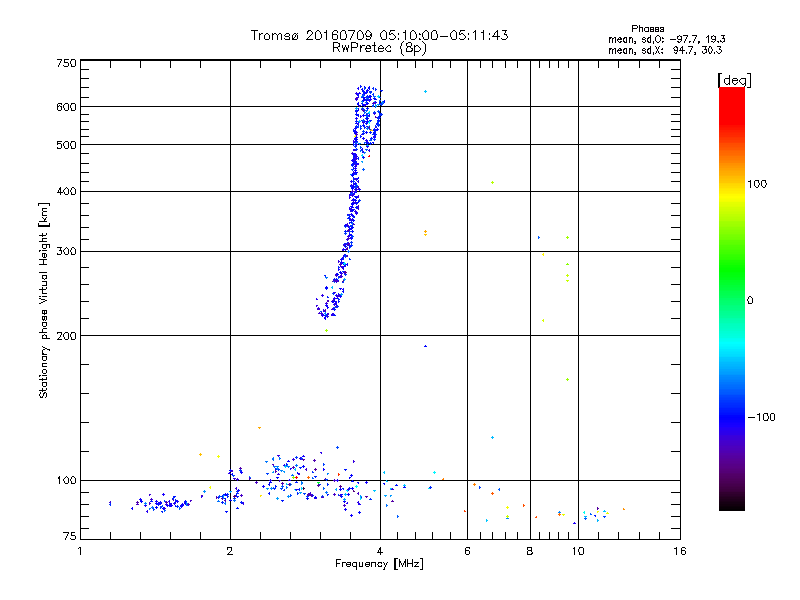Screen dimensions: 800x600
Task: Click the black bottom of the colorbar
Action: pos(732,503)
